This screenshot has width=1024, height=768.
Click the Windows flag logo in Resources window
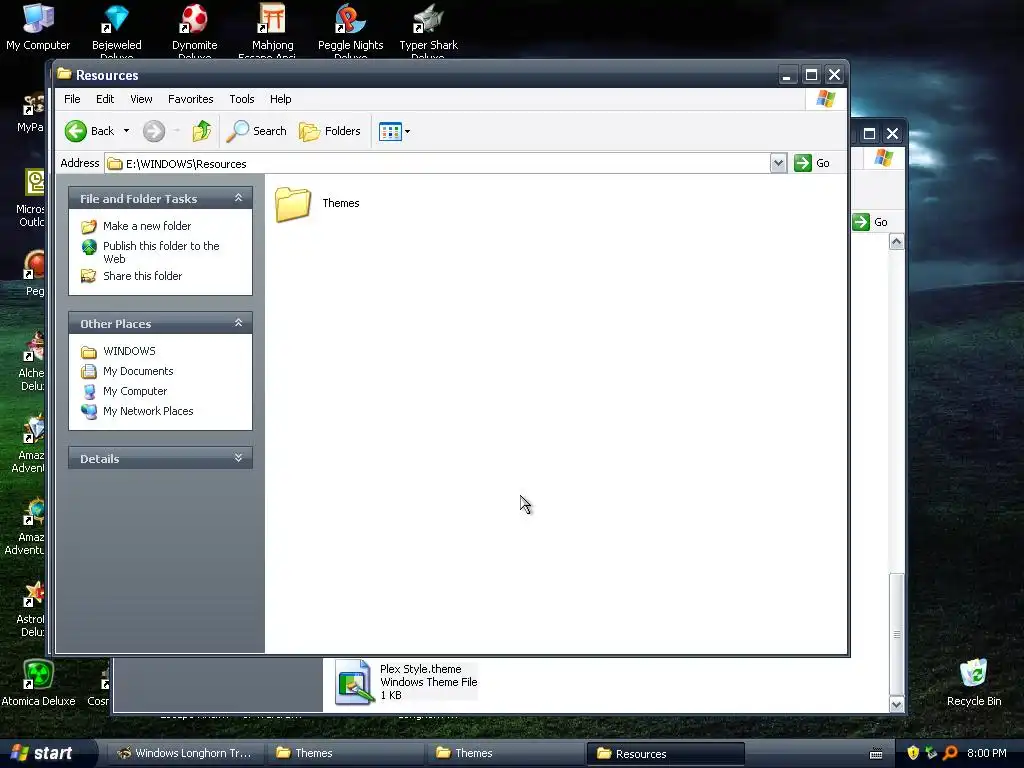click(825, 99)
